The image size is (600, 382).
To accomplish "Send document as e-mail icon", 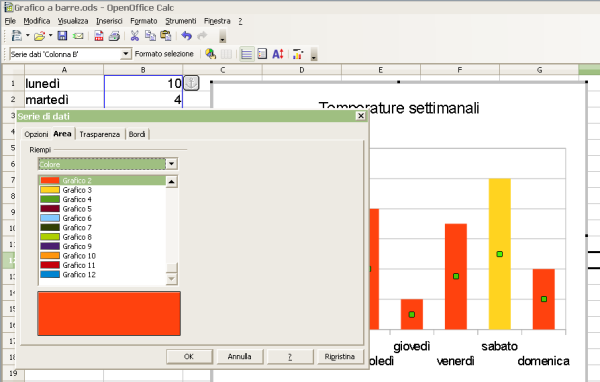I will click(78, 36).
